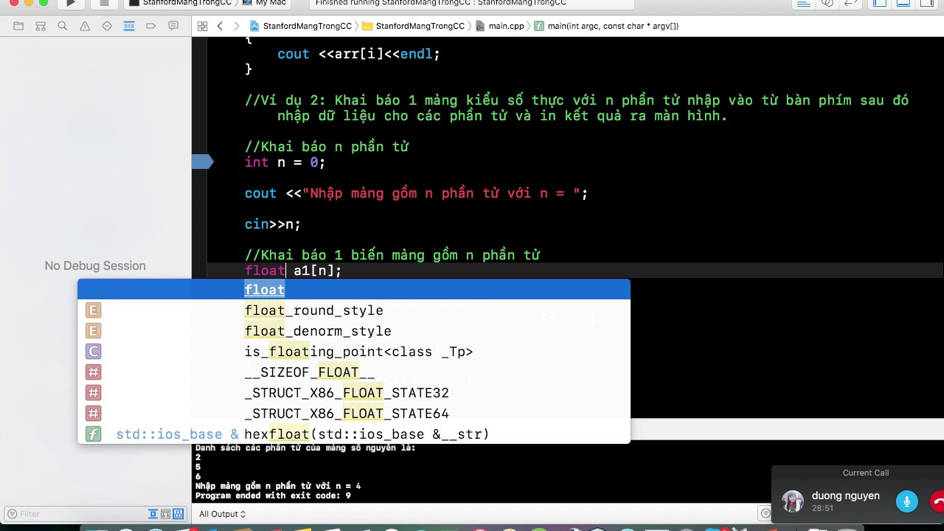The height and width of the screenshot is (531, 944).
Task: Click the activity status 'Finished running' bar
Action: (471, 3)
